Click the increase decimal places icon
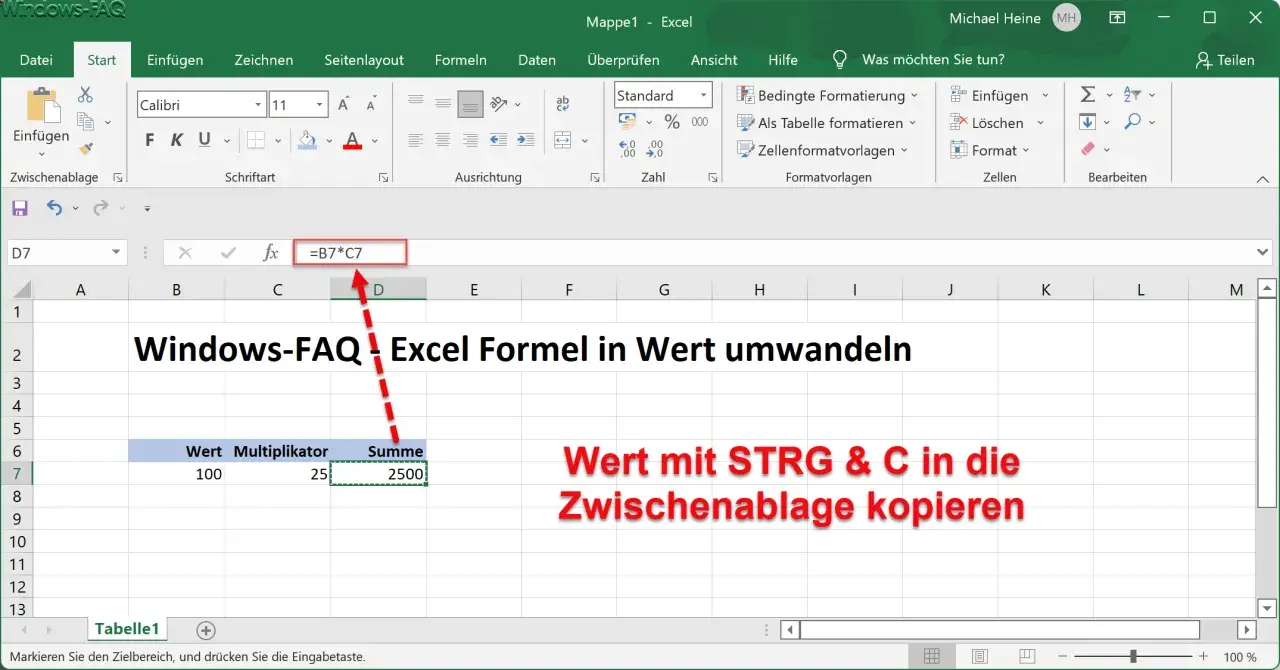 tap(628, 150)
